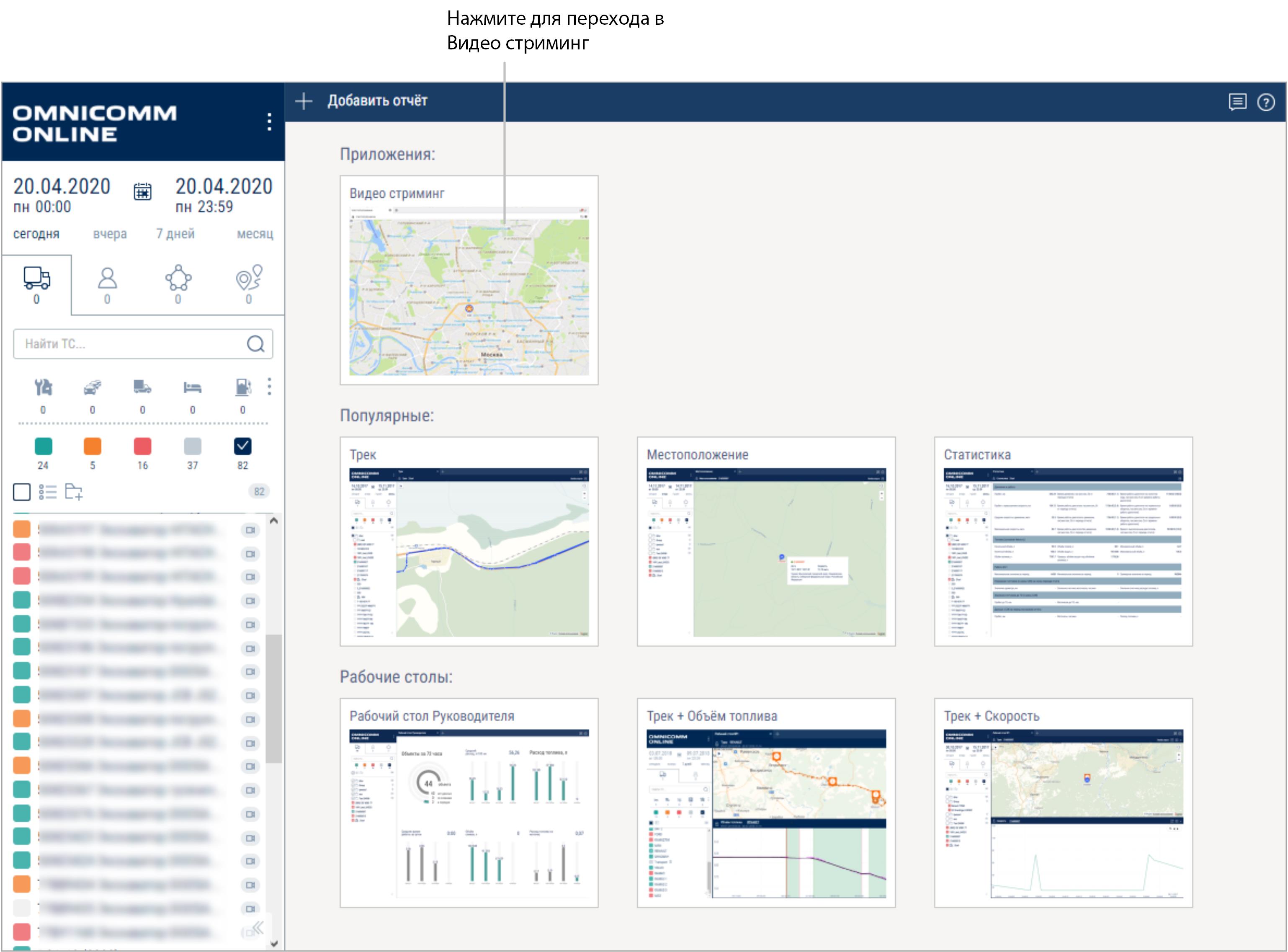This screenshot has height=952, width=1288.
Task: Open more status filters via three dots
Action: [x=269, y=387]
